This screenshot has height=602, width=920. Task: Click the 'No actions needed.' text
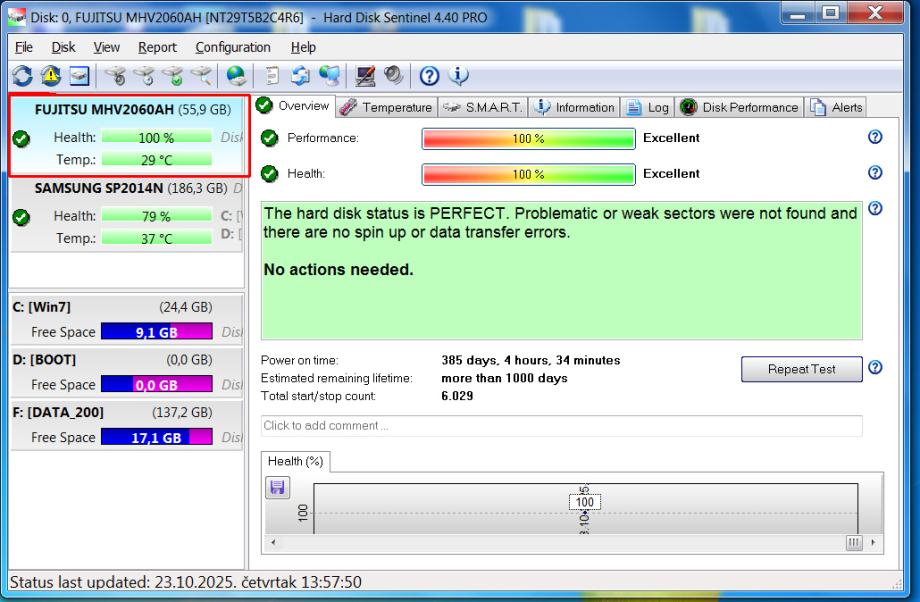click(339, 270)
